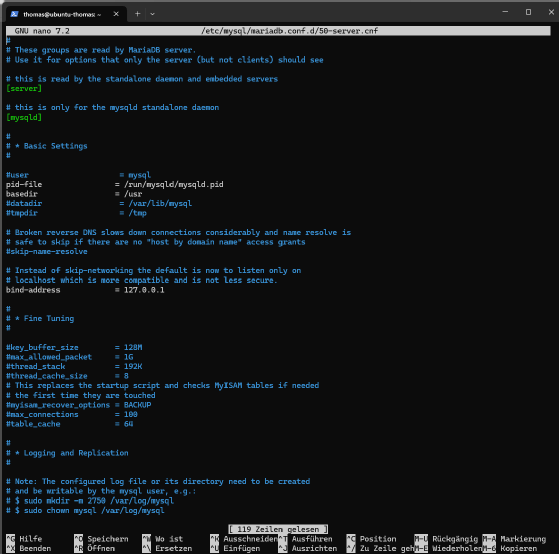559x554 pixels.
Task: Click the #skip-name-resolve line
Action: 47,252
